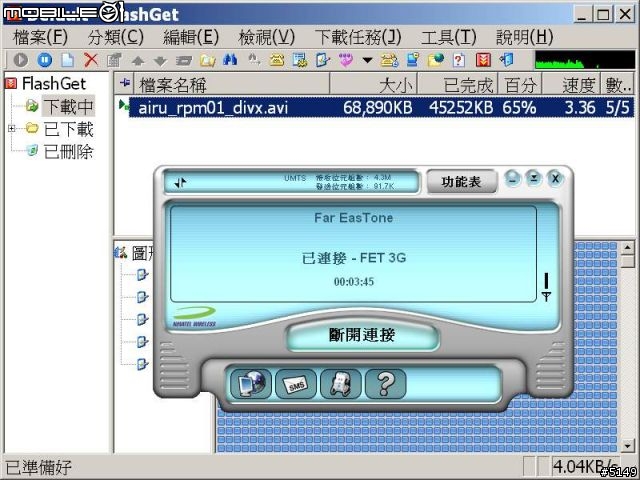
Task: Click the Find next toolbar icon
Action: 254,60
